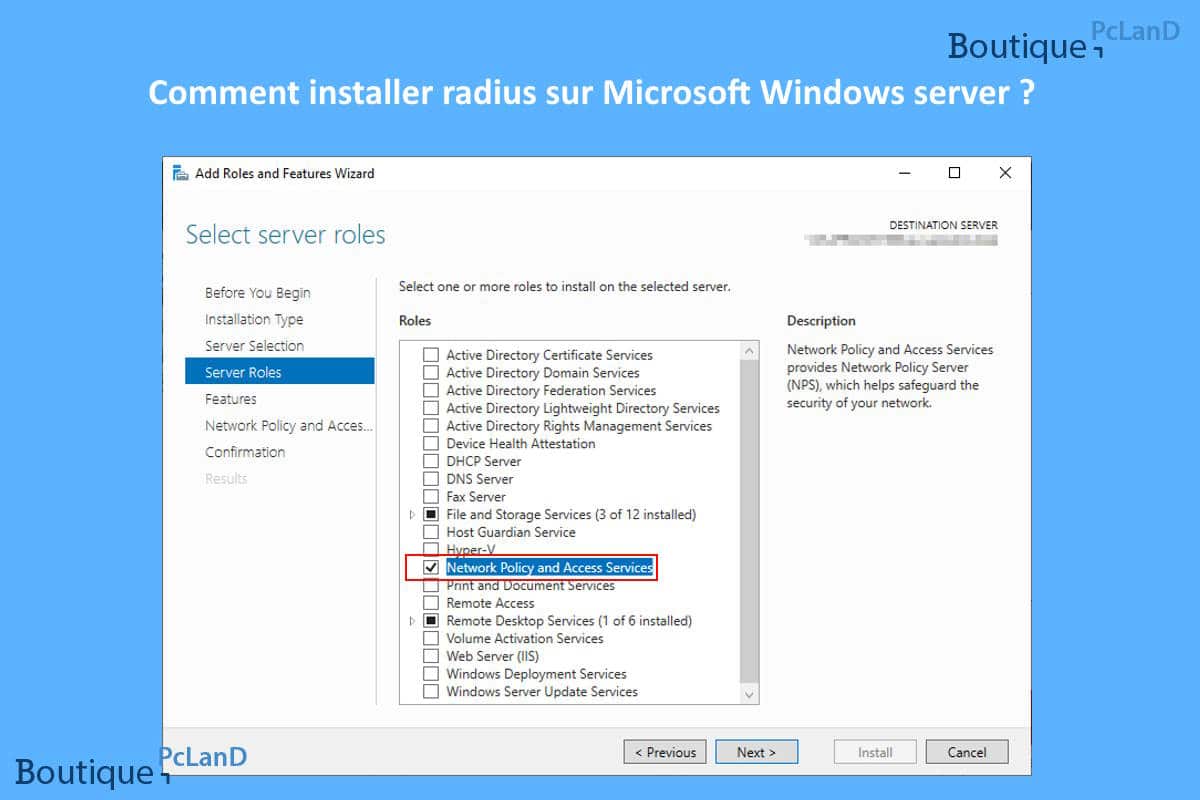Toggle File and Storage Services checkbox
The width and height of the screenshot is (1200, 800).
[431, 514]
